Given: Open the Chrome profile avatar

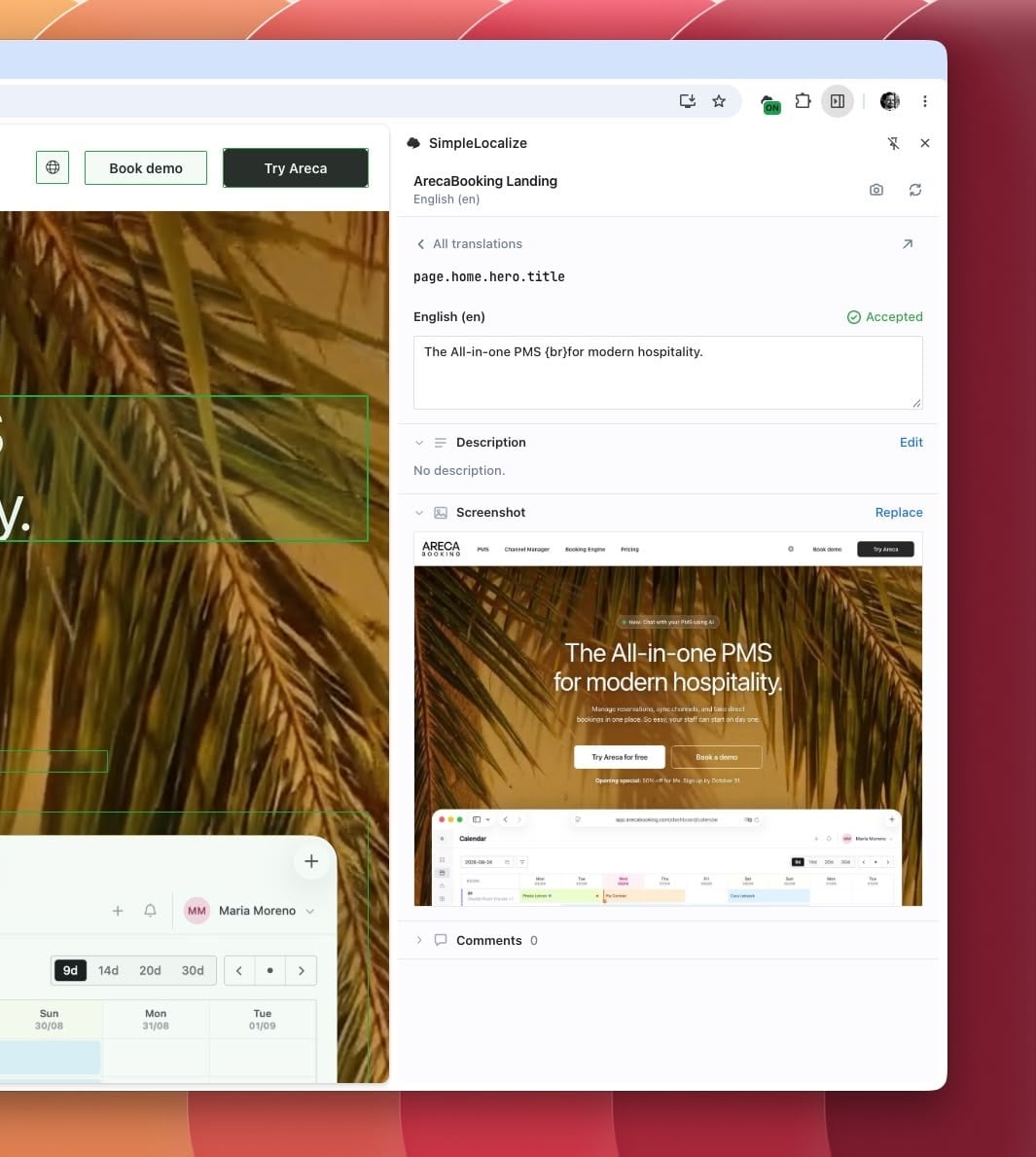Looking at the screenshot, I should (x=890, y=101).
